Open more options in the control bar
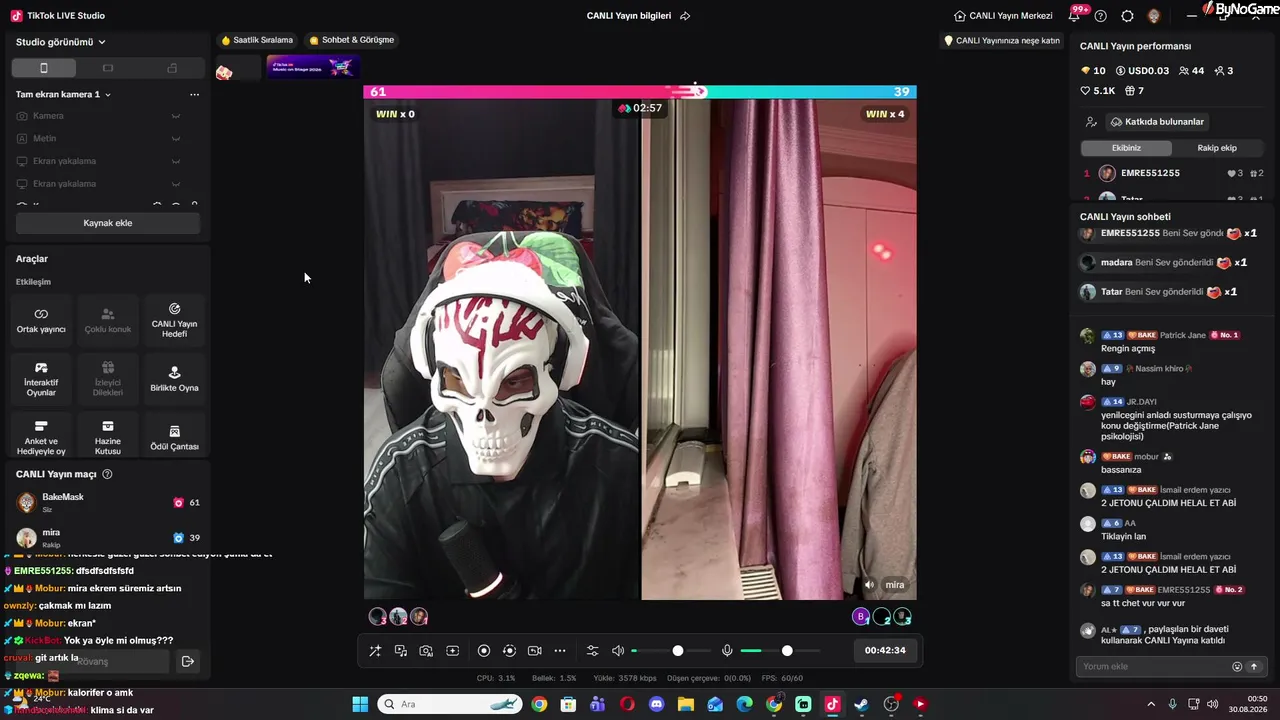 [x=560, y=651]
